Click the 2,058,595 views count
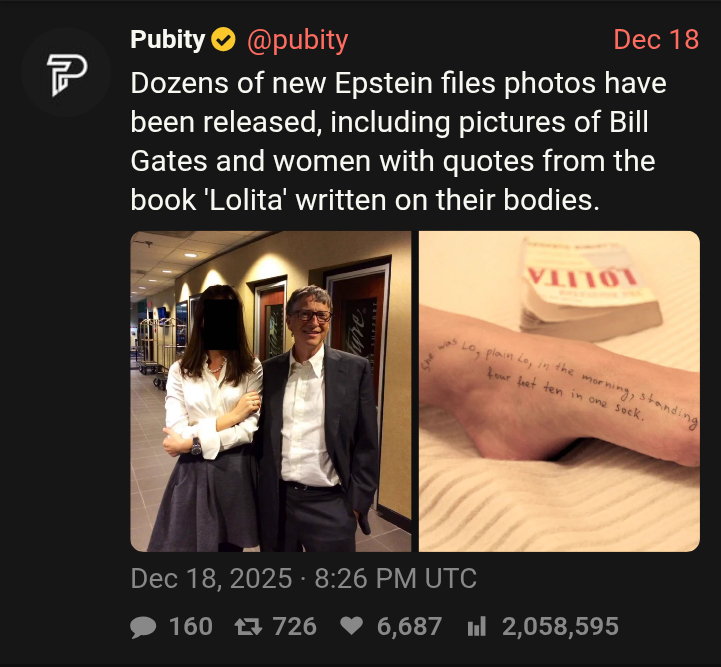 pos(560,627)
